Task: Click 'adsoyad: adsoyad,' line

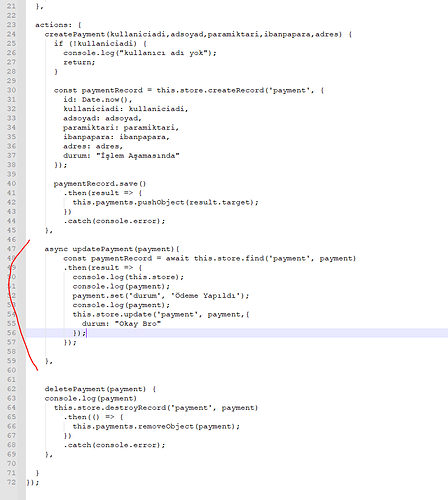Action: click(x=103, y=118)
